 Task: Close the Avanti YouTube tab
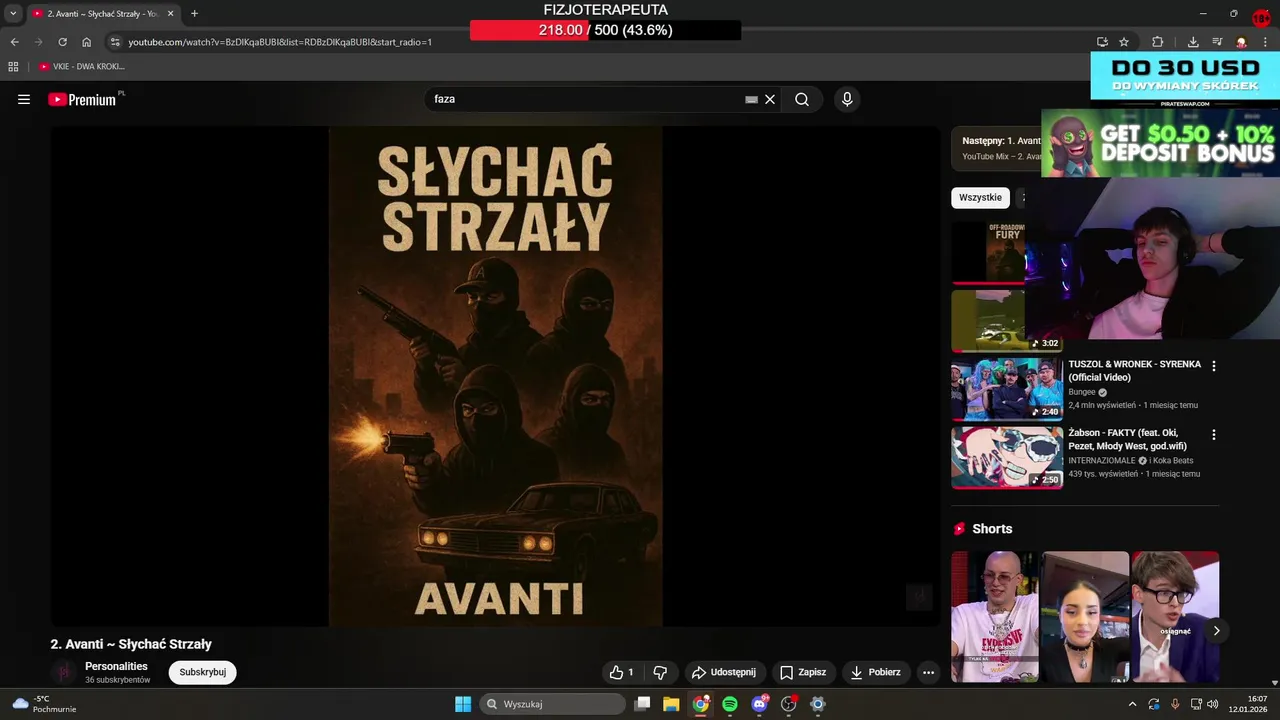point(170,14)
